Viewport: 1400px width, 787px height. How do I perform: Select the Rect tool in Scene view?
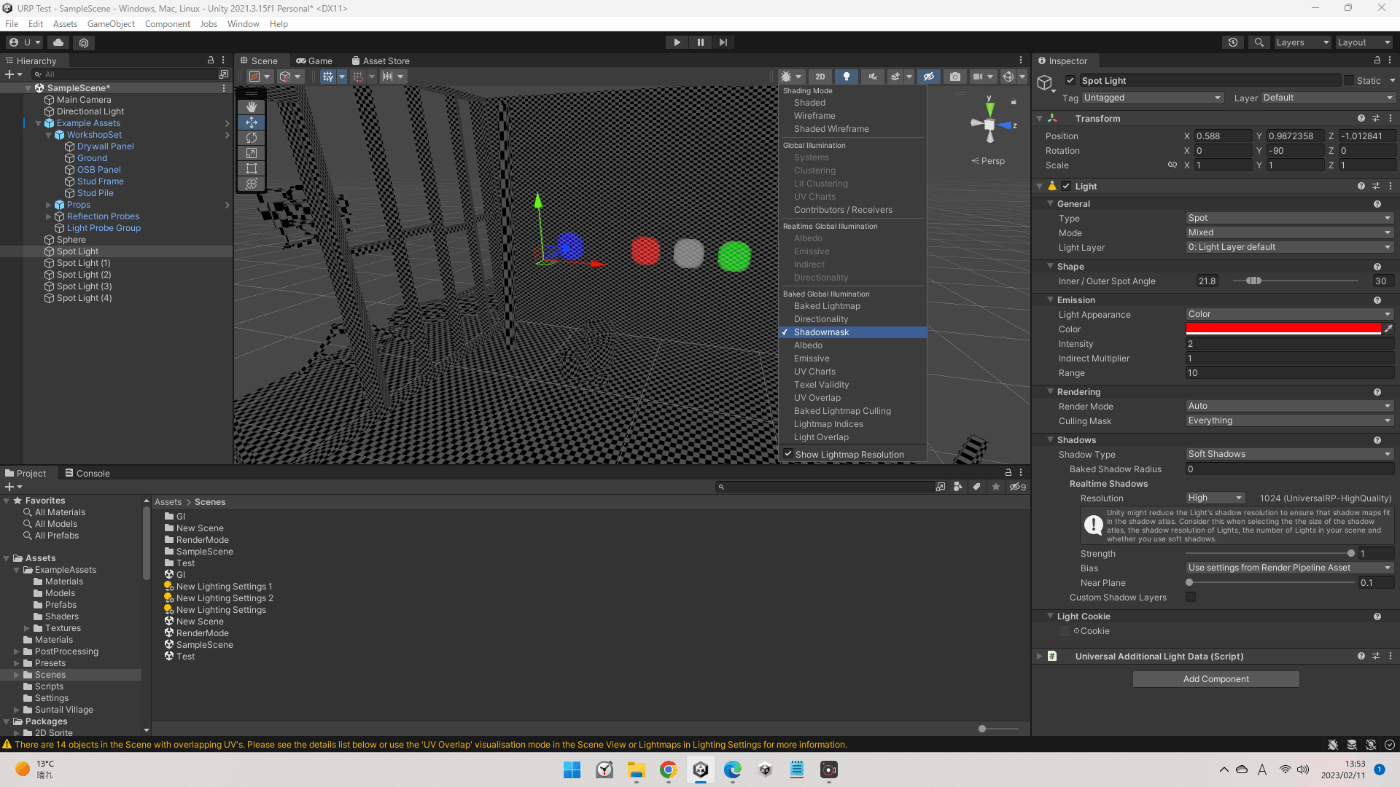click(251, 168)
